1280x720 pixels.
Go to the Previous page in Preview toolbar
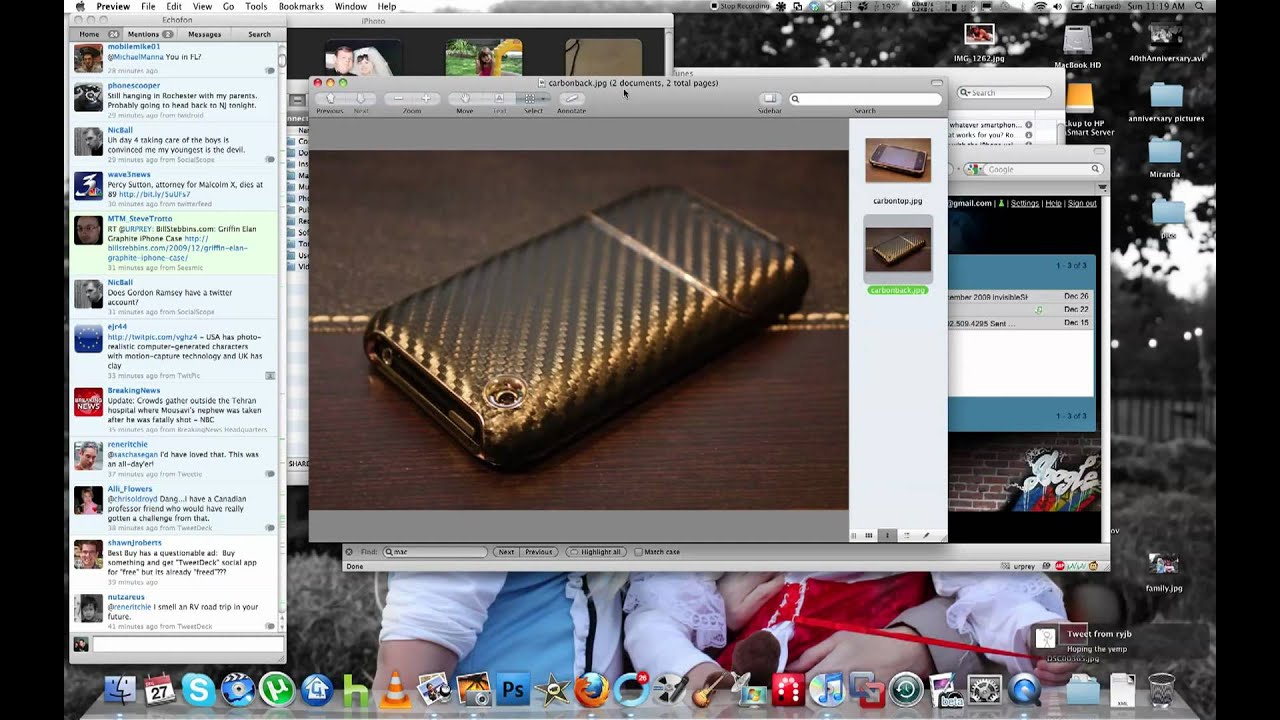tap(331, 99)
